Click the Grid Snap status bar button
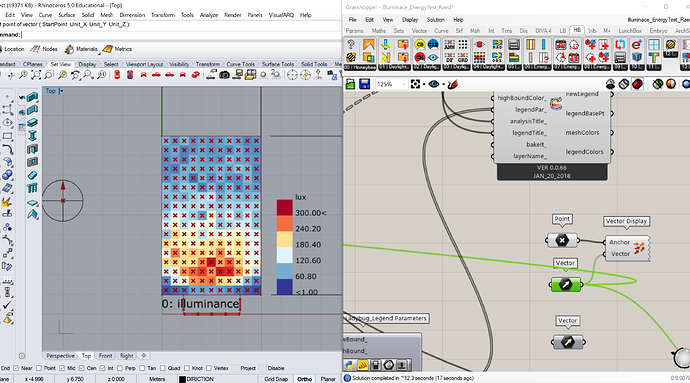The height and width of the screenshot is (383, 690). pos(276,379)
